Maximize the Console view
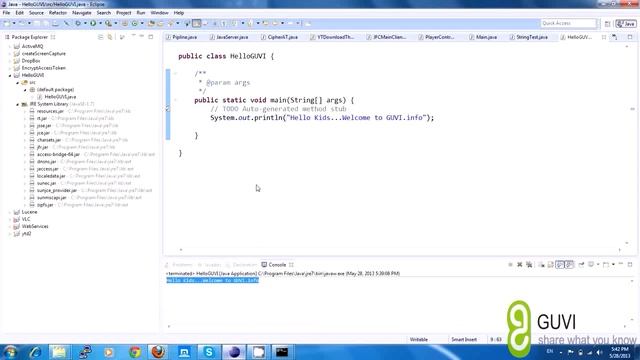The height and width of the screenshot is (360, 640). click(630, 264)
